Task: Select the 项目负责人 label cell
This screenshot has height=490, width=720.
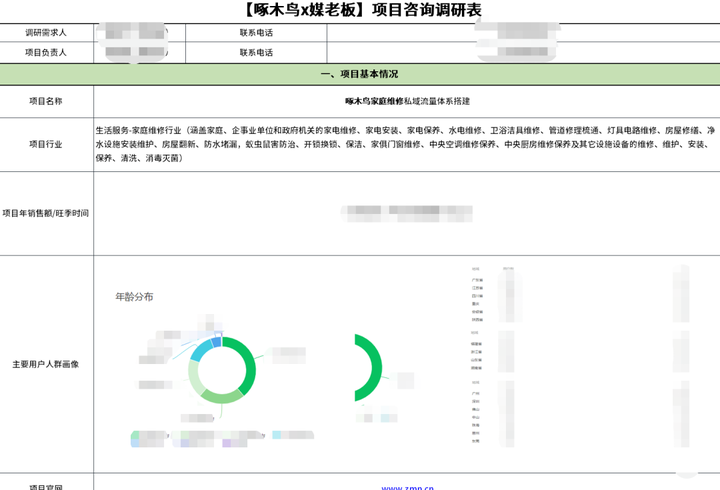Action: pos(46,53)
